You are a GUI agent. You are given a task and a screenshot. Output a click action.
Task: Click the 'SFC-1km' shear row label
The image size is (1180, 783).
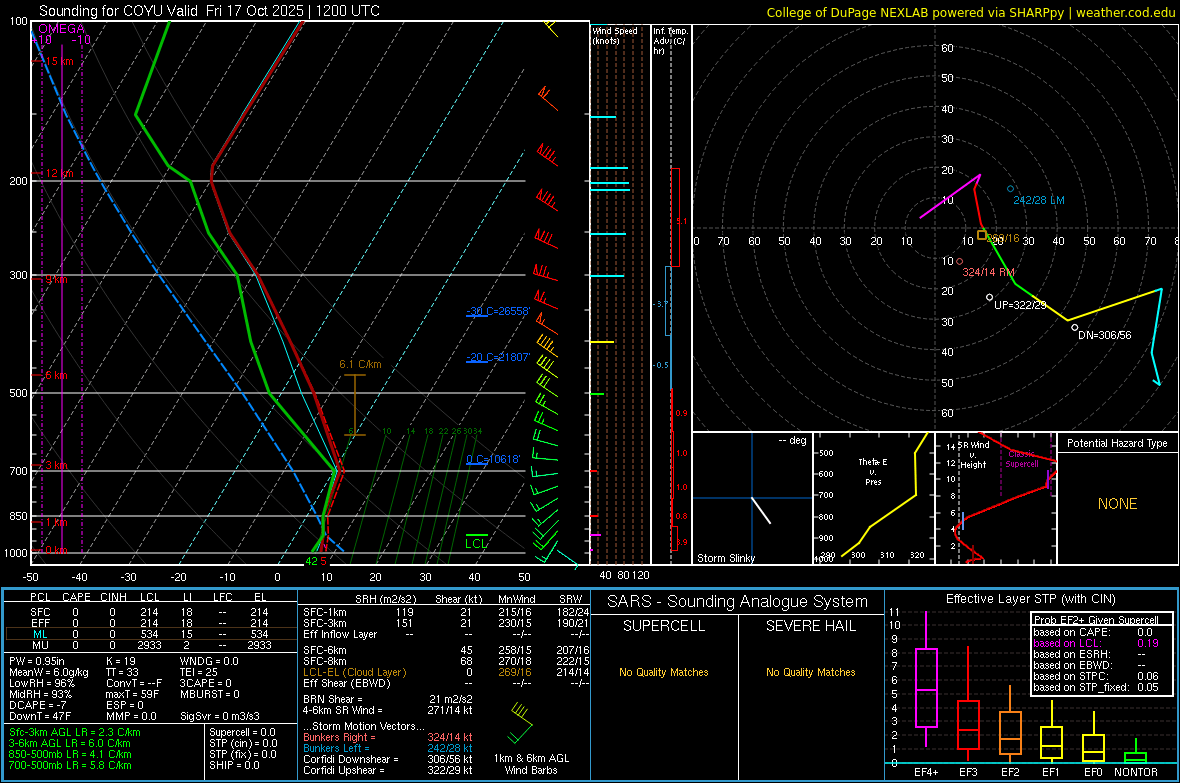[324, 612]
